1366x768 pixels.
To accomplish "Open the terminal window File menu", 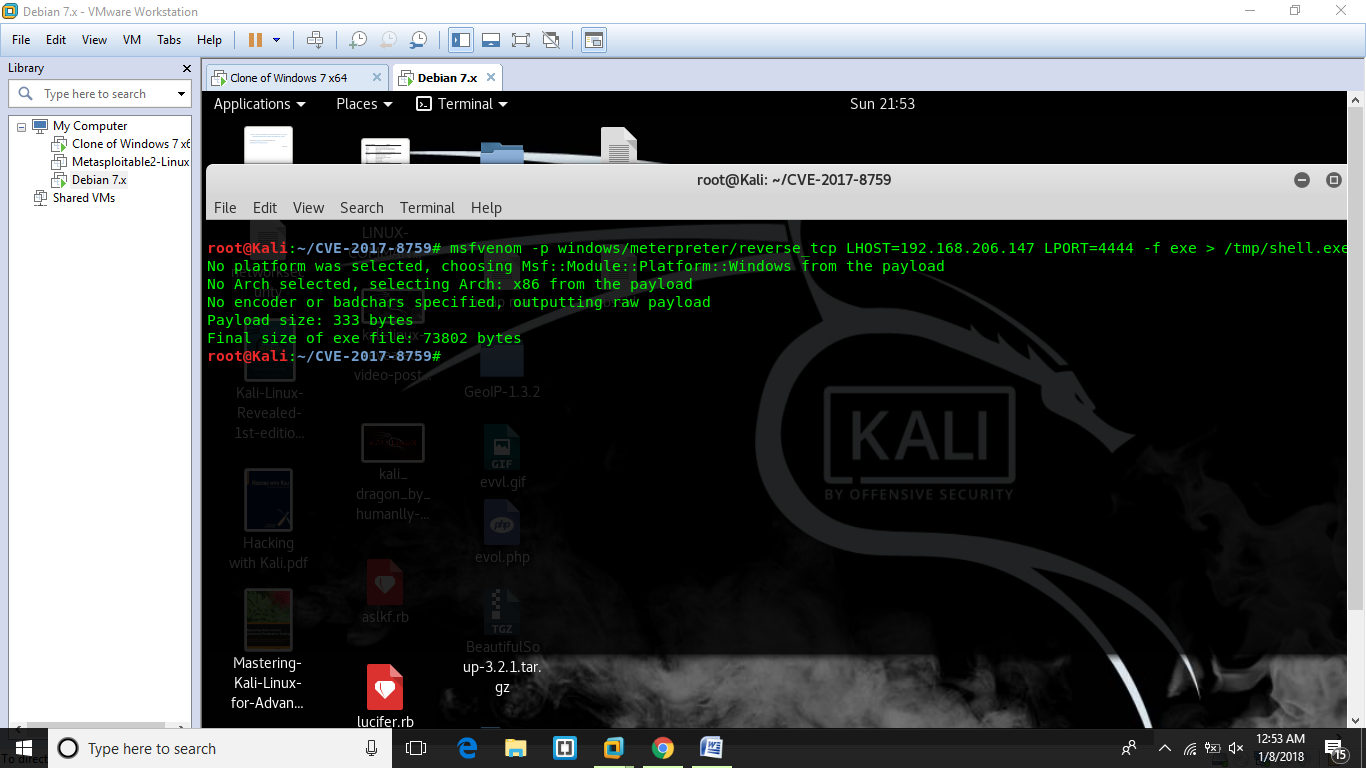I will (225, 208).
